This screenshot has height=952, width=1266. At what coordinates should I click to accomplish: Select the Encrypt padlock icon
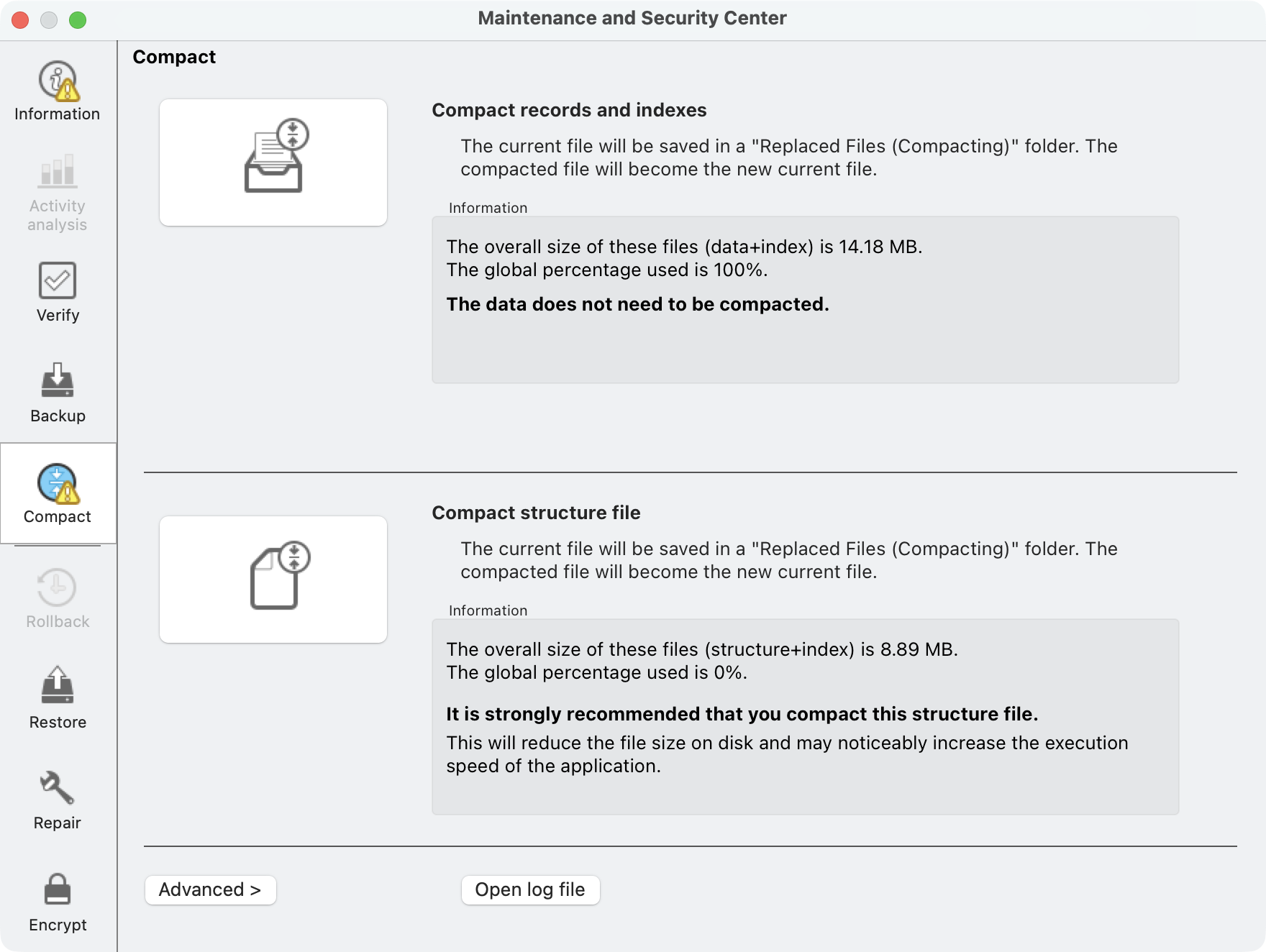[x=58, y=889]
